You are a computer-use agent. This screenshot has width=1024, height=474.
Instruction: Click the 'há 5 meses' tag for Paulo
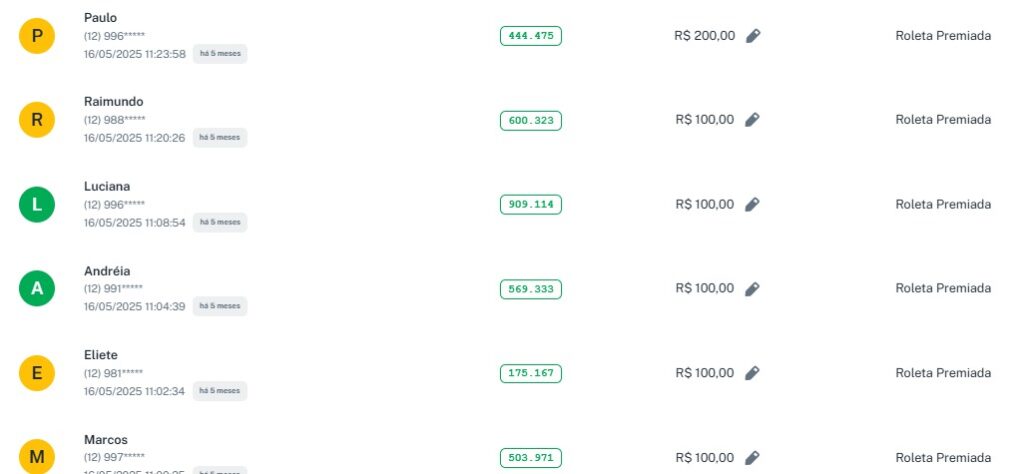click(220, 53)
